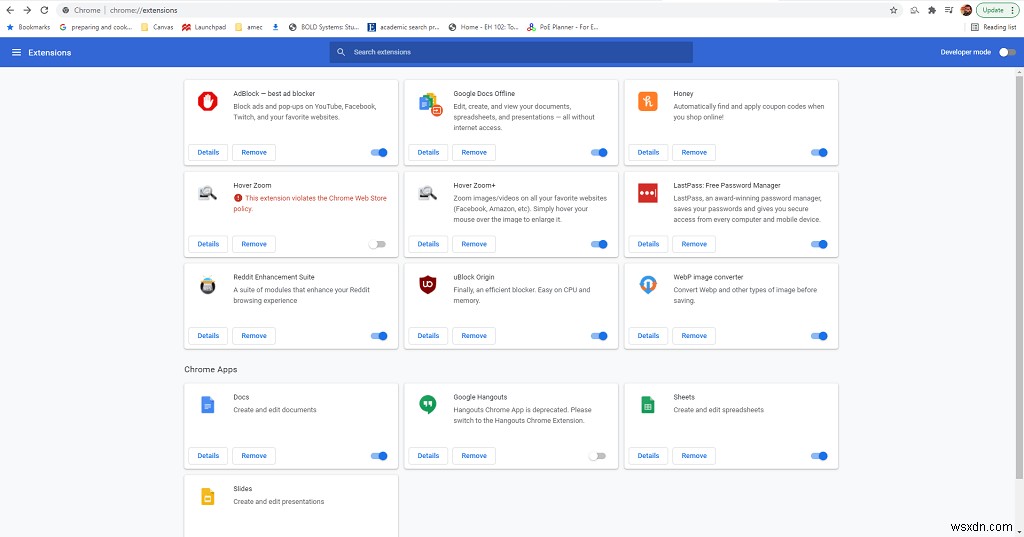Viewport: 1024px width, 537px height.
Task: Open the Launchpad bookmark
Action: tap(207, 27)
